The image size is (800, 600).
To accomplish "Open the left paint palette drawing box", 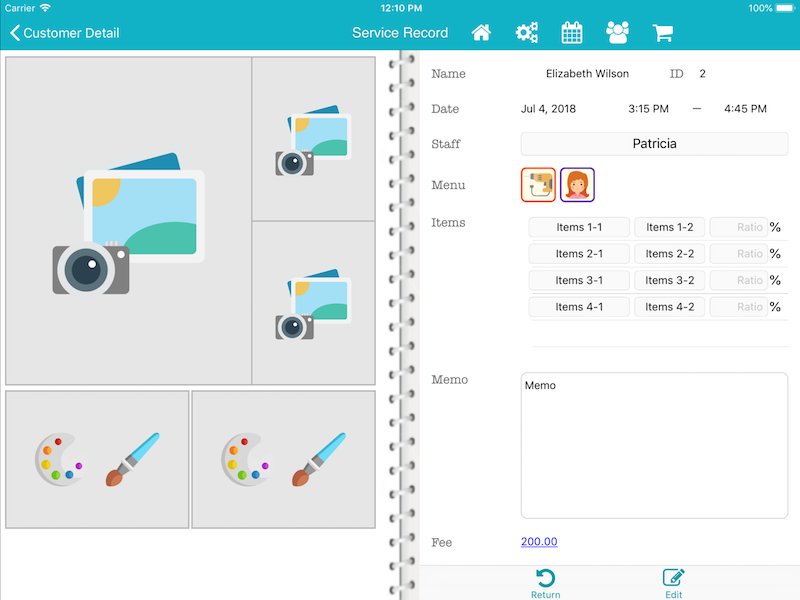I will [x=97, y=460].
